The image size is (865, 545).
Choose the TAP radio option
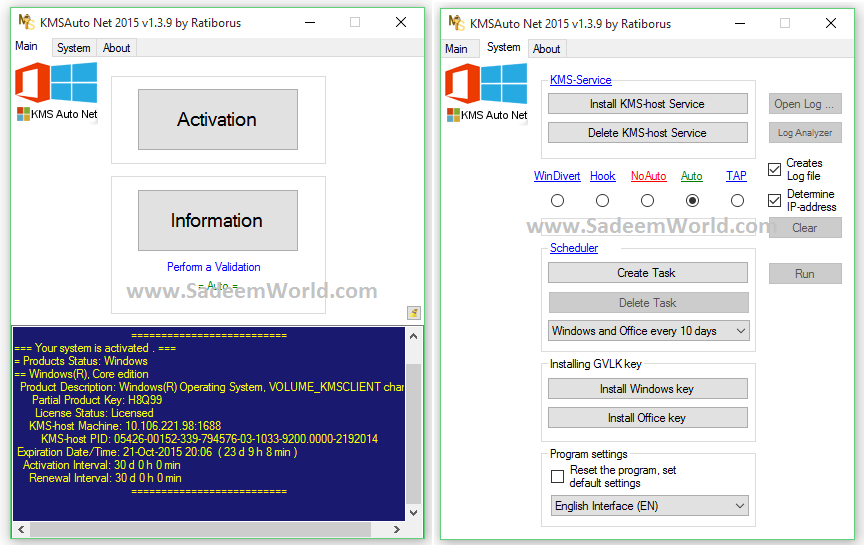coord(737,200)
